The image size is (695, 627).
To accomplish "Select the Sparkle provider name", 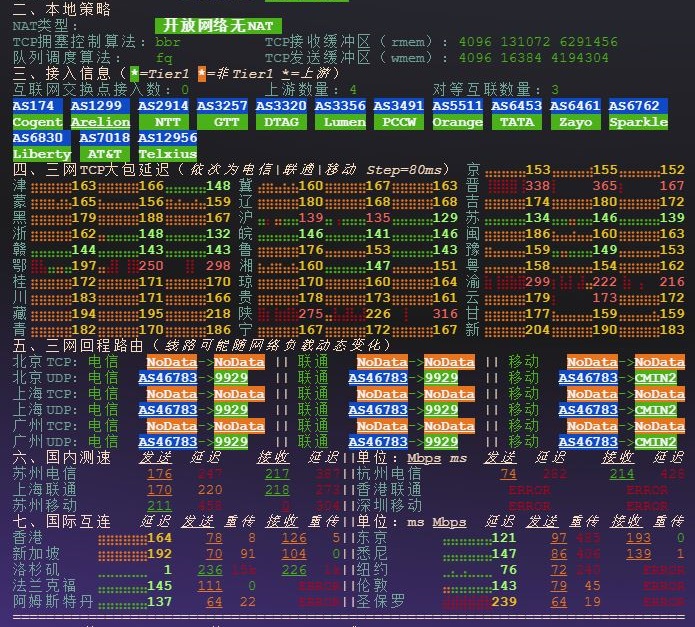I will point(638,122).
